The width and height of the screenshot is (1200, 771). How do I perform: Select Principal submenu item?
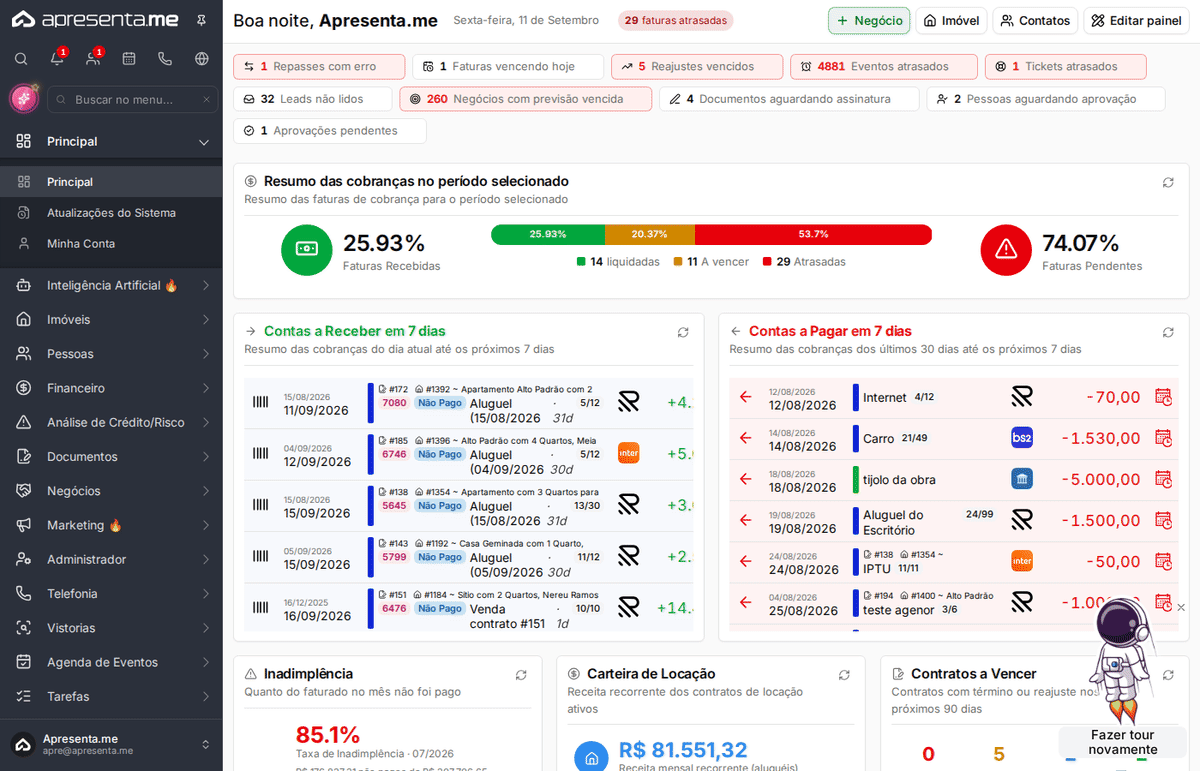pos(111,182)
